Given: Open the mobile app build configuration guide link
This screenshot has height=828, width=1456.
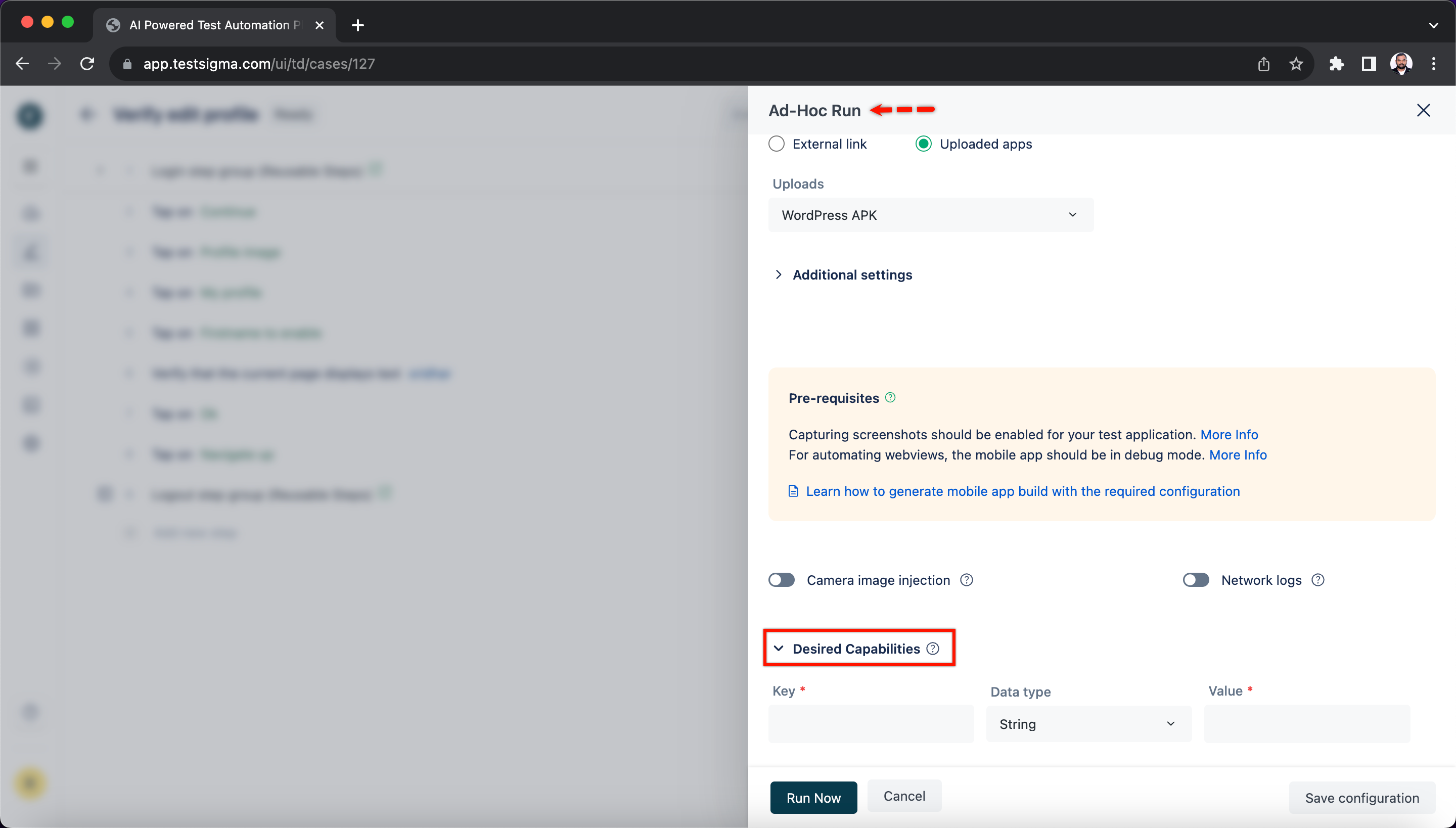Looking at the screenshot, I should click(1023, 491).
